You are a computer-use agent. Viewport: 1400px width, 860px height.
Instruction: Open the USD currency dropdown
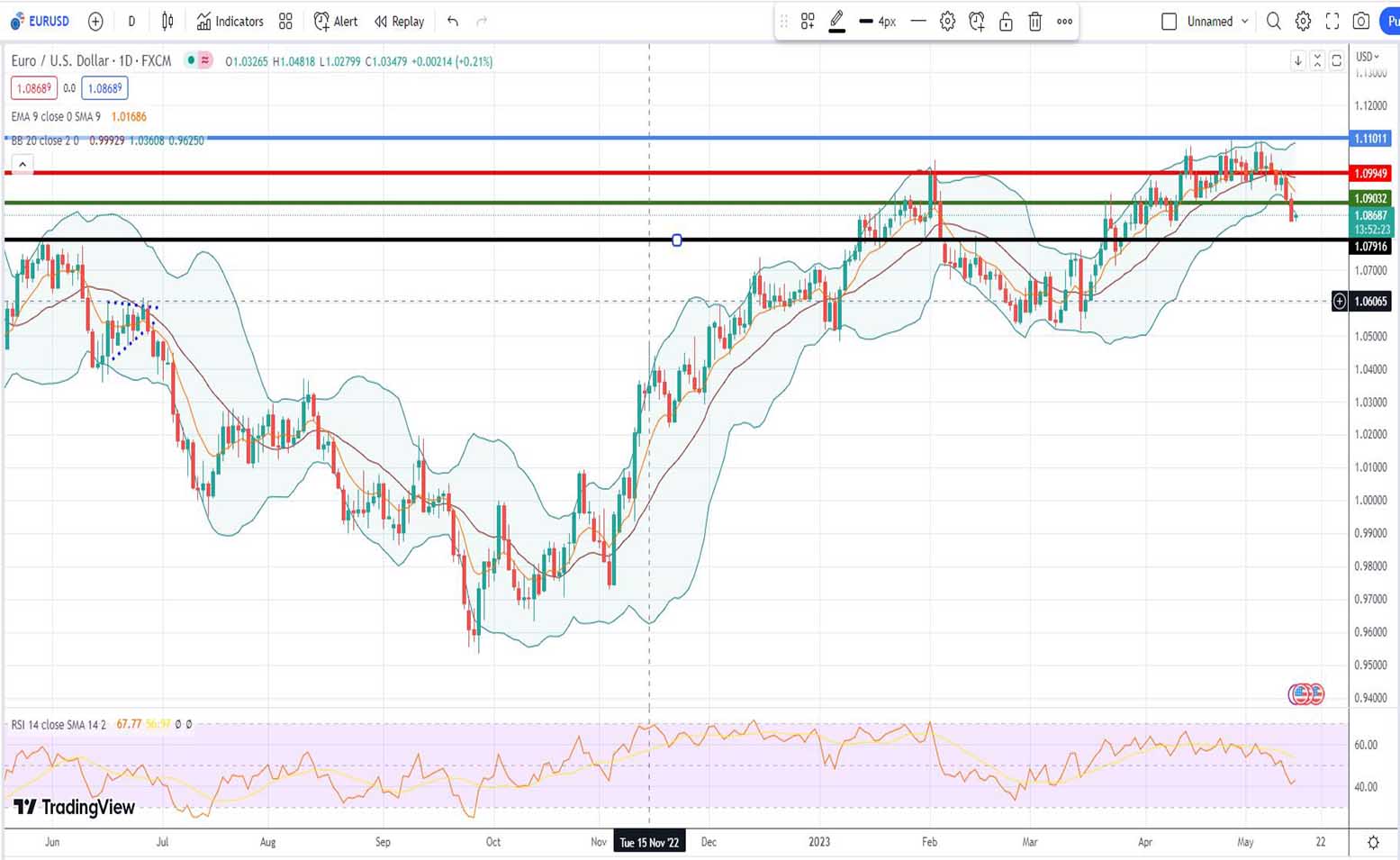pos(1367,57)
